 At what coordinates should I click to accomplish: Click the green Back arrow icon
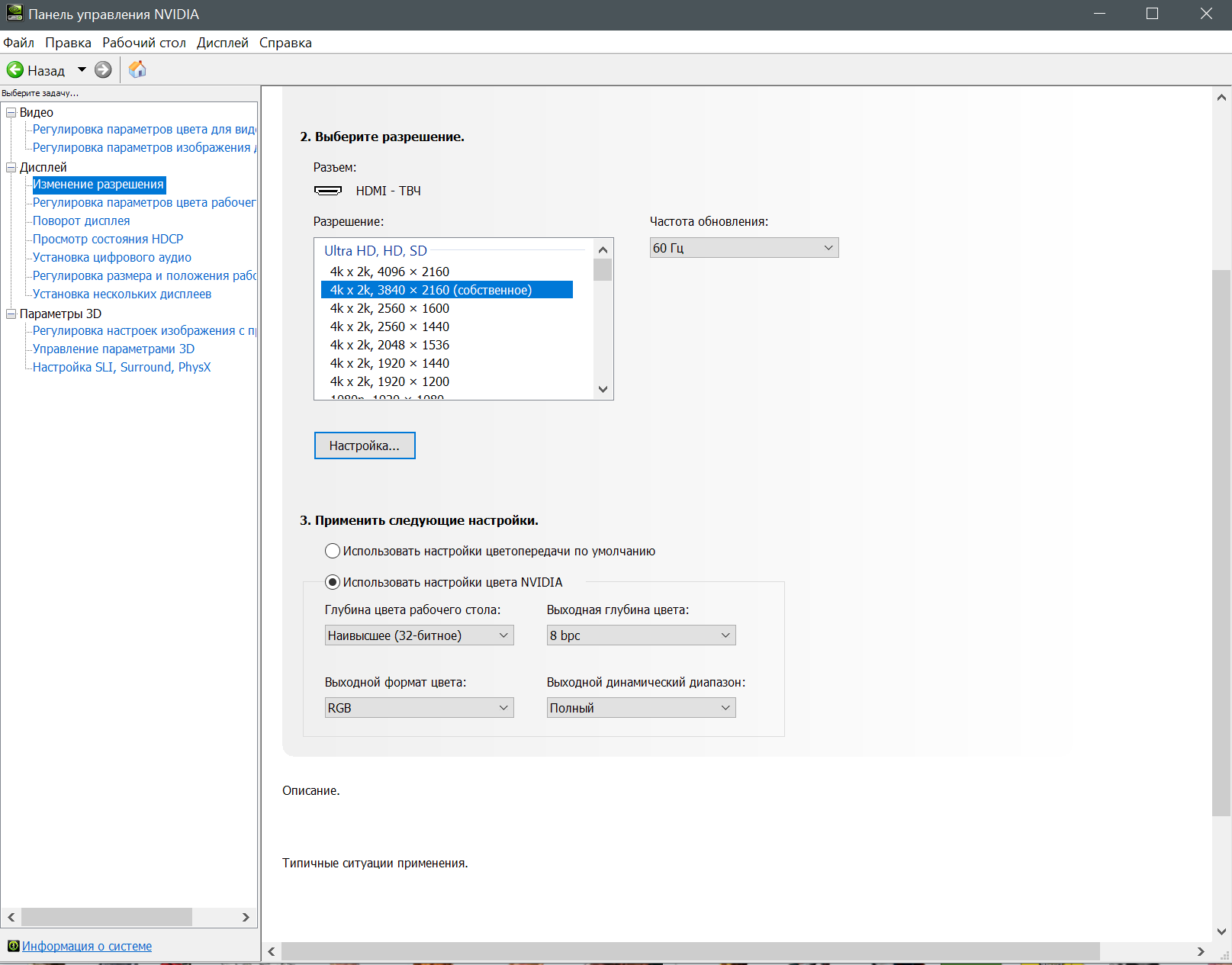(x=15, y=70)
